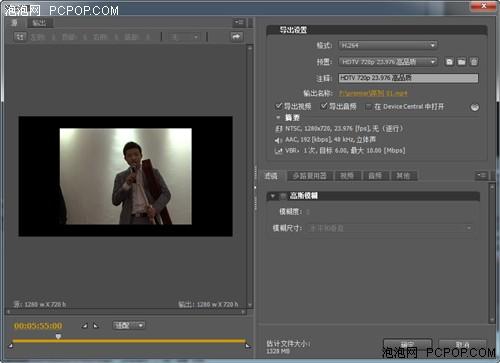This screenshot has height=363, width=500.
Task: Collapse the 高斯模糊 section triangle
Action: pos(273,196)
